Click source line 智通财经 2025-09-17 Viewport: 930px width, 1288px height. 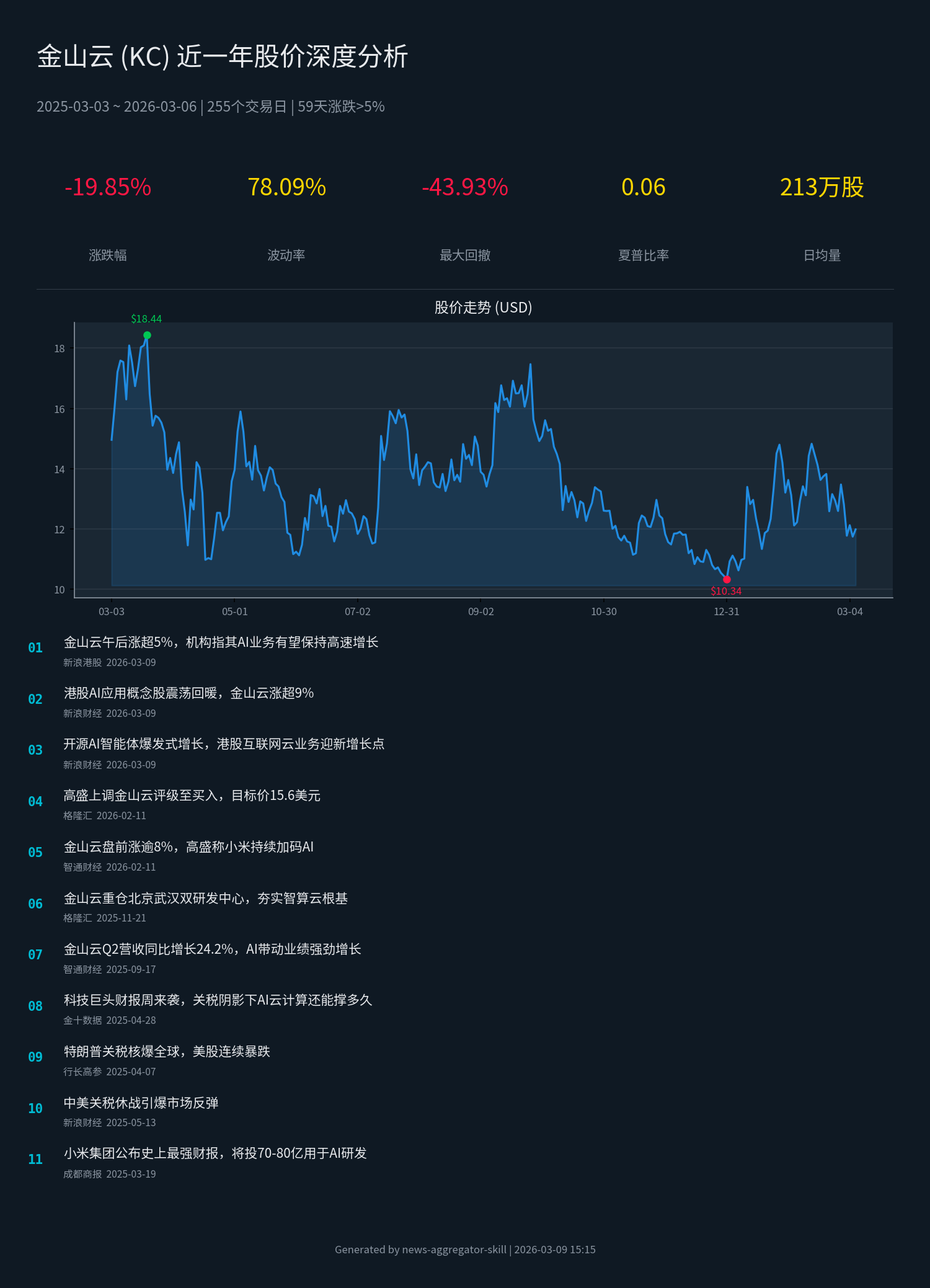coord(110,970)
